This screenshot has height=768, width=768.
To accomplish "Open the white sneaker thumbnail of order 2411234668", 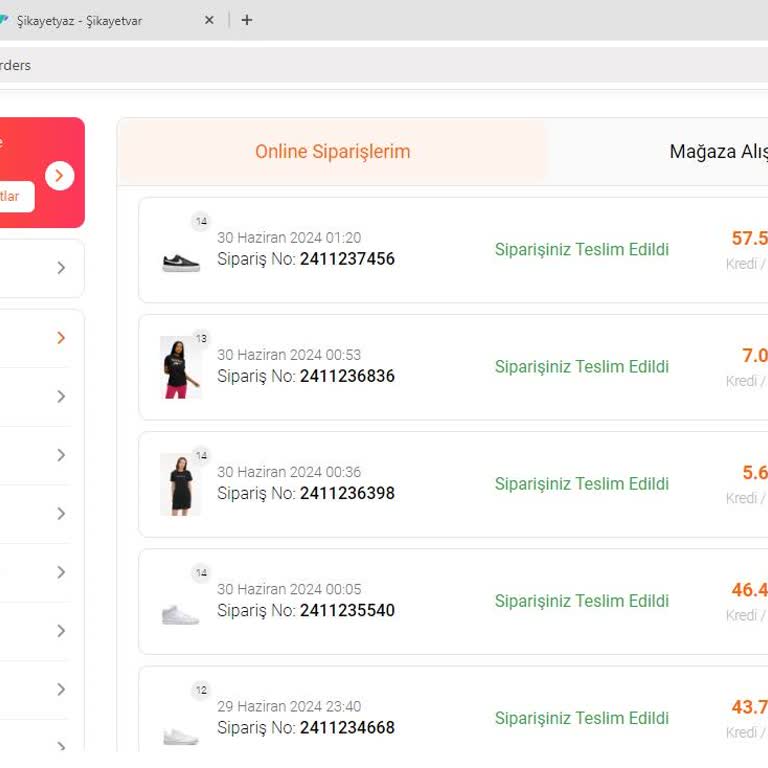I will point(180,736).
